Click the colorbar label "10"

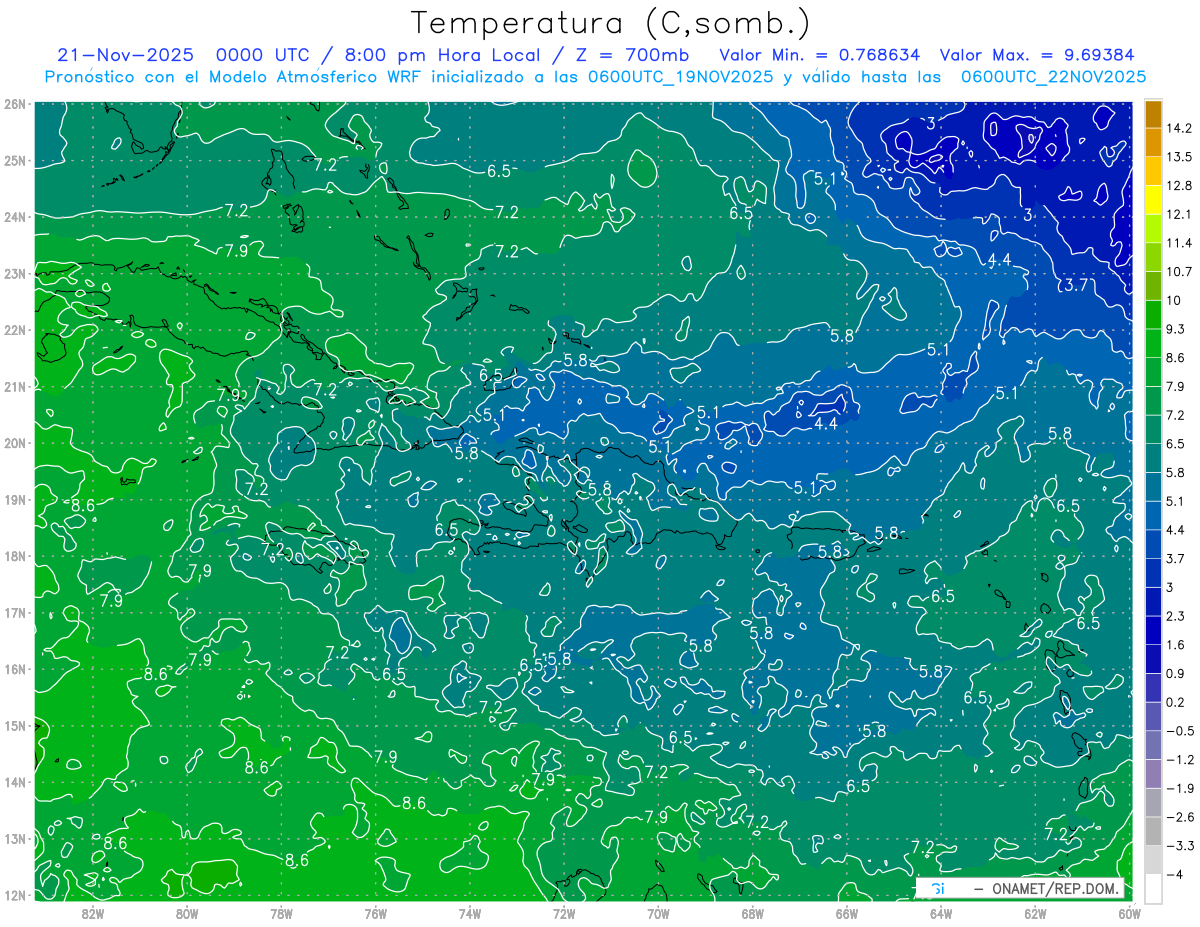(x=1175, y=301)
